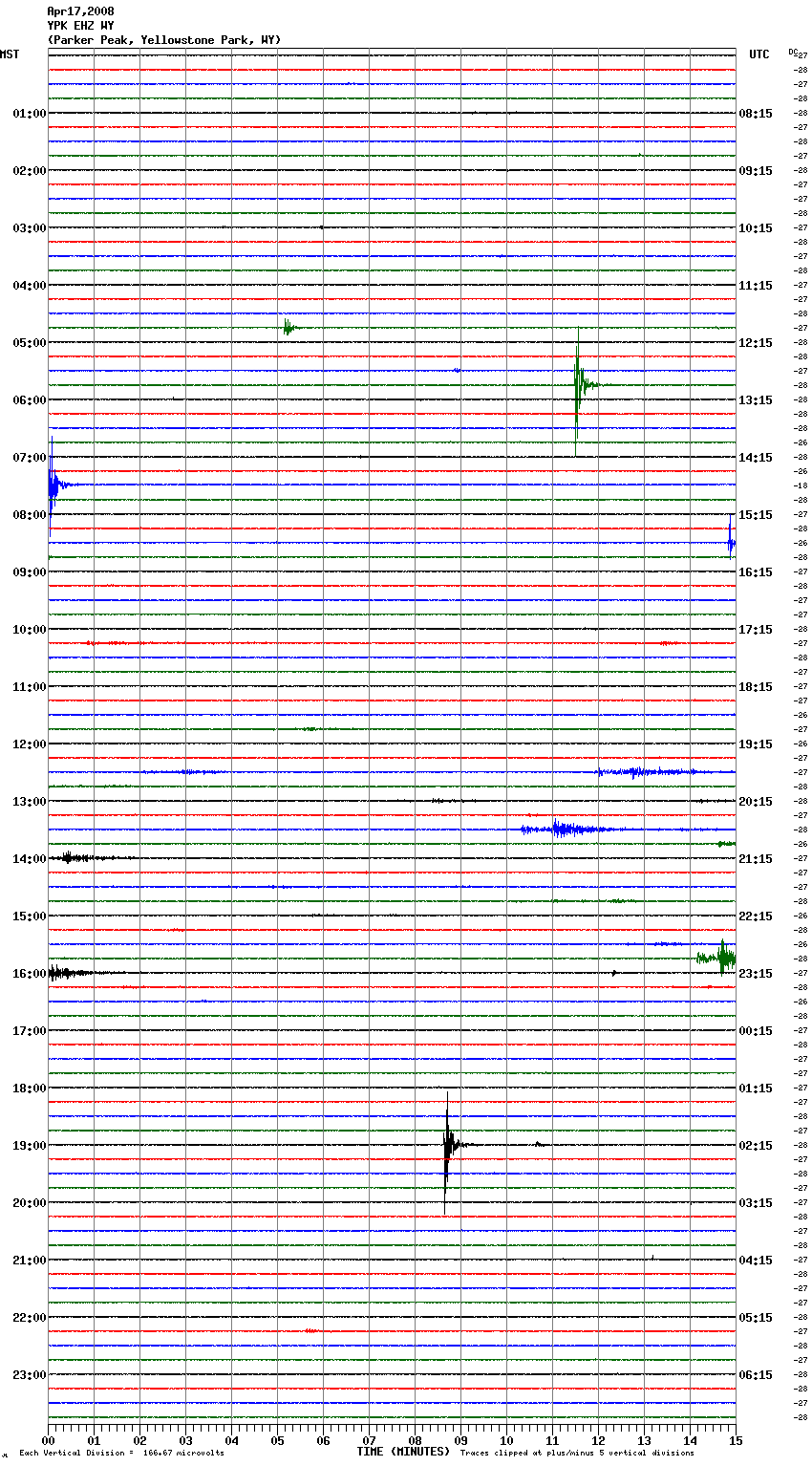Click minute tick 03 on bottom axis
The image size is (812, 1466).
click(185, 1440)
